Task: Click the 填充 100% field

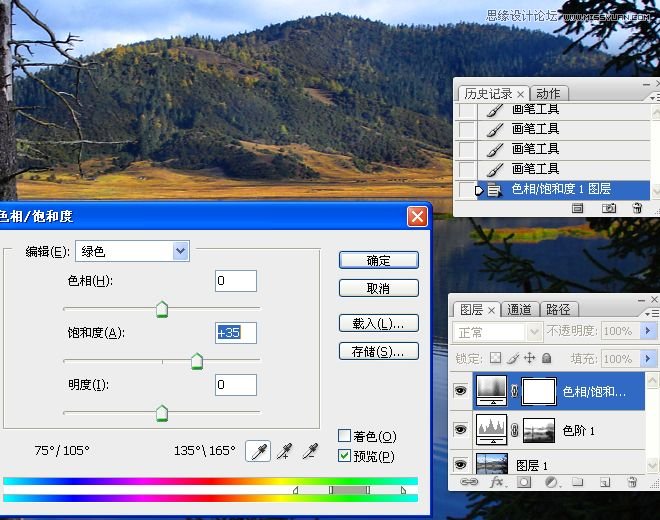Action: (621, 359)
